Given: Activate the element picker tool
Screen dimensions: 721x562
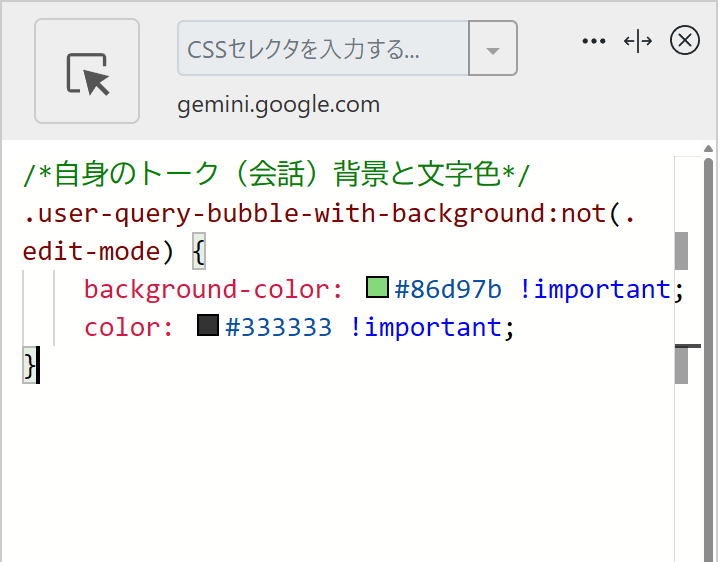Looking at the screenshot, I should tap(87, 71).
